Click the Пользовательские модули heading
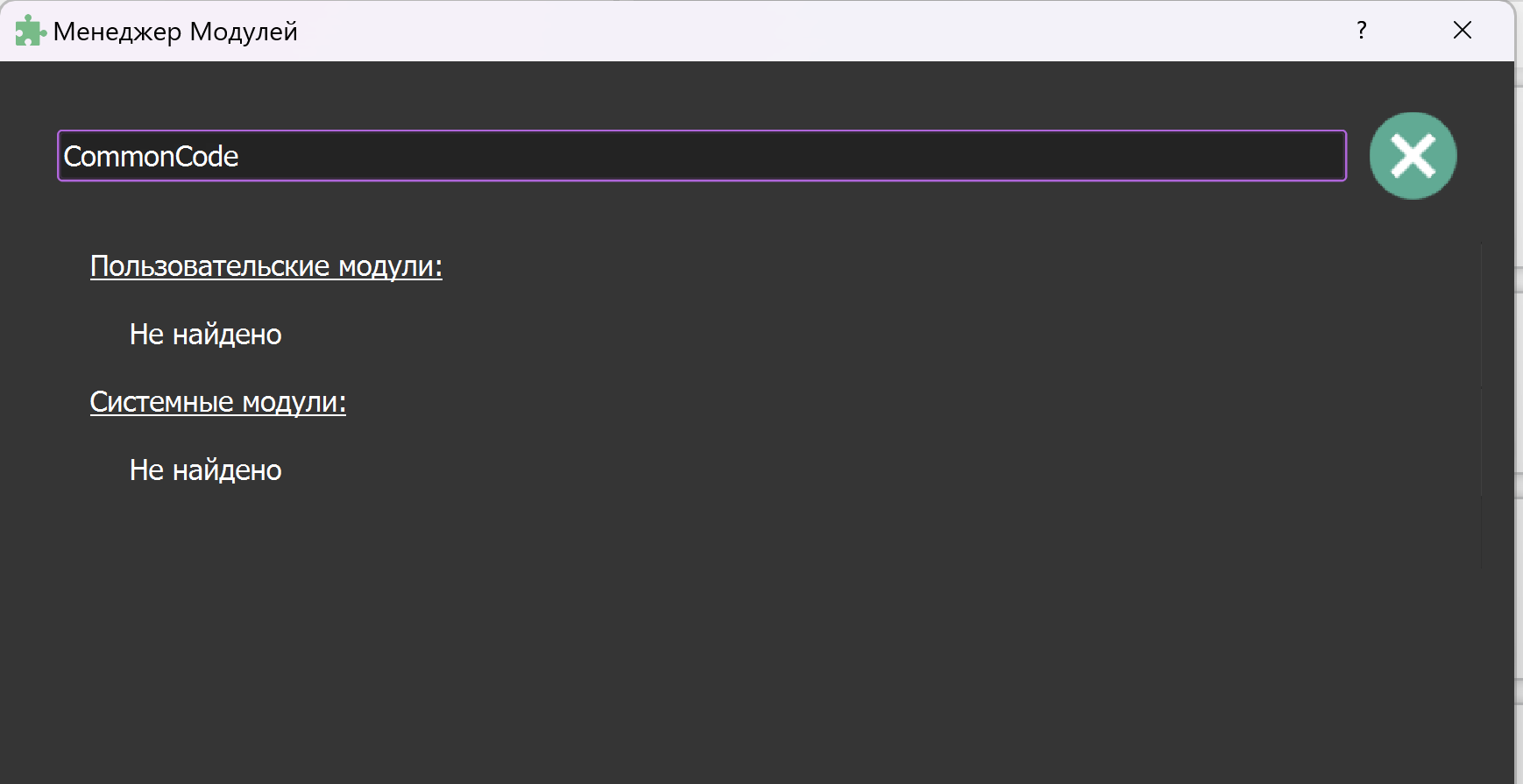Viewport: 1523px width, 784px height. pyautogui.click(x=266, y=266)
